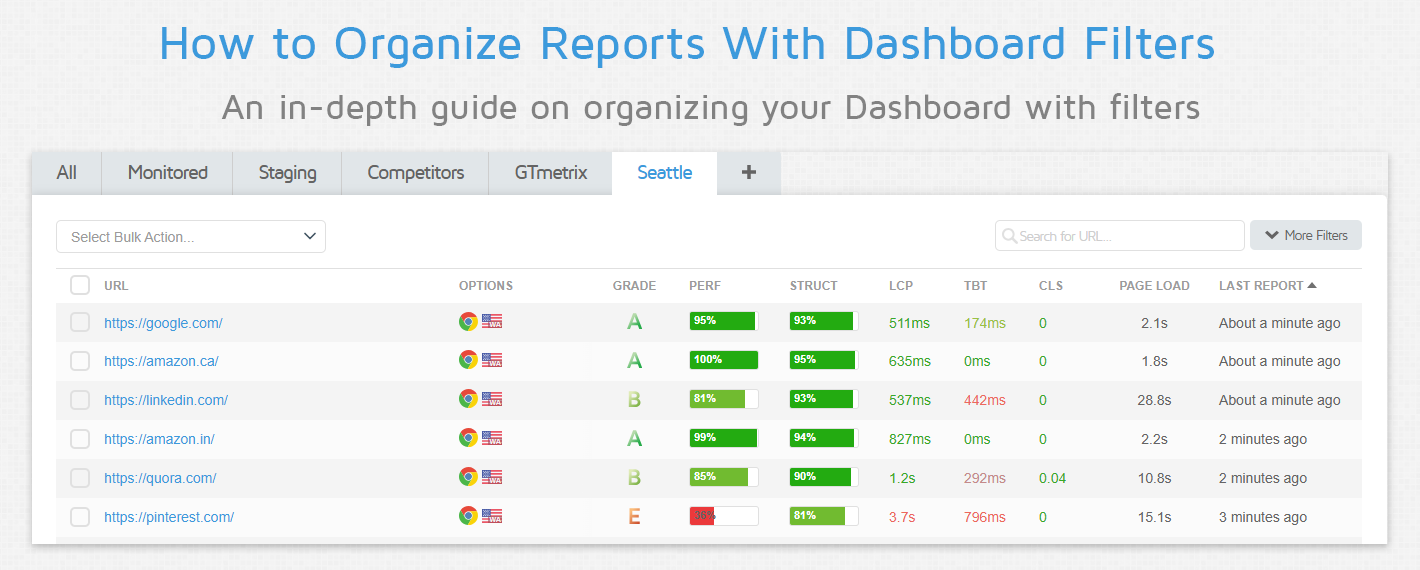The width and height of the screenshot is (1420, 570).
Task: Click the Chrome browser icon in google.com row
Action: 468,322
